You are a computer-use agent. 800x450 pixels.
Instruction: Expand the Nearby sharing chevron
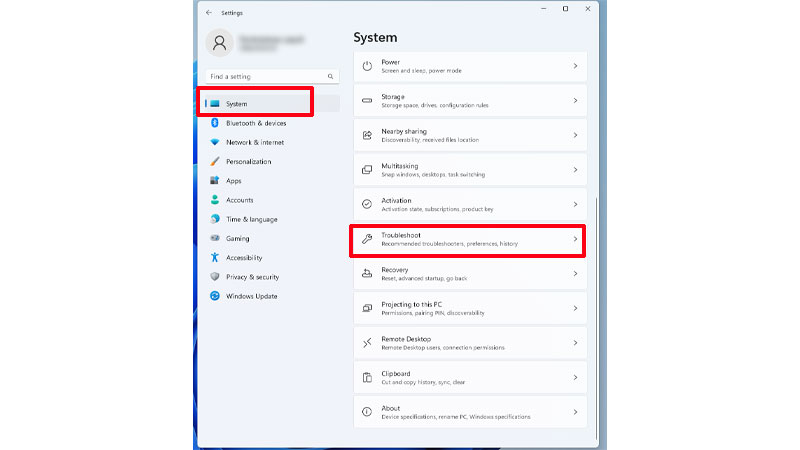tap(575, 135)
